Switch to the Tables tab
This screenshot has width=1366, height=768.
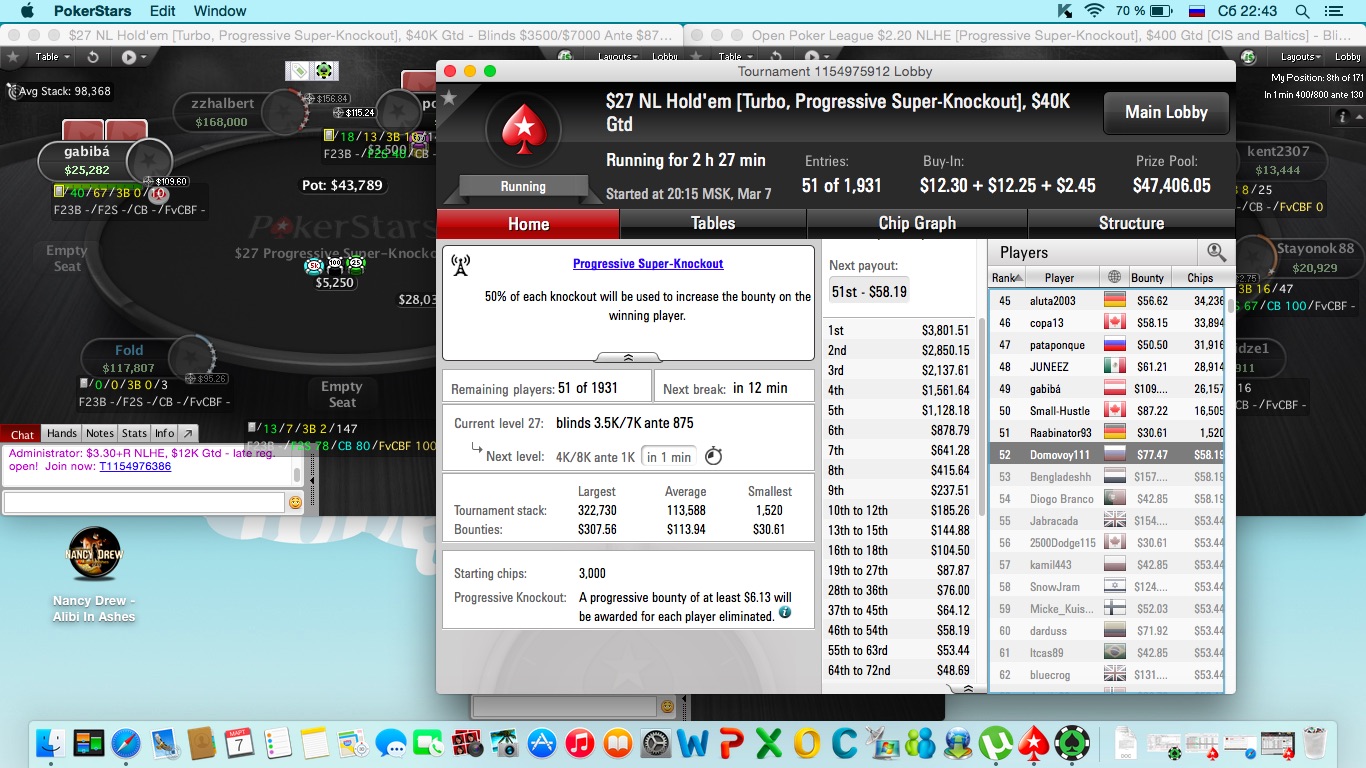(713, 224)
